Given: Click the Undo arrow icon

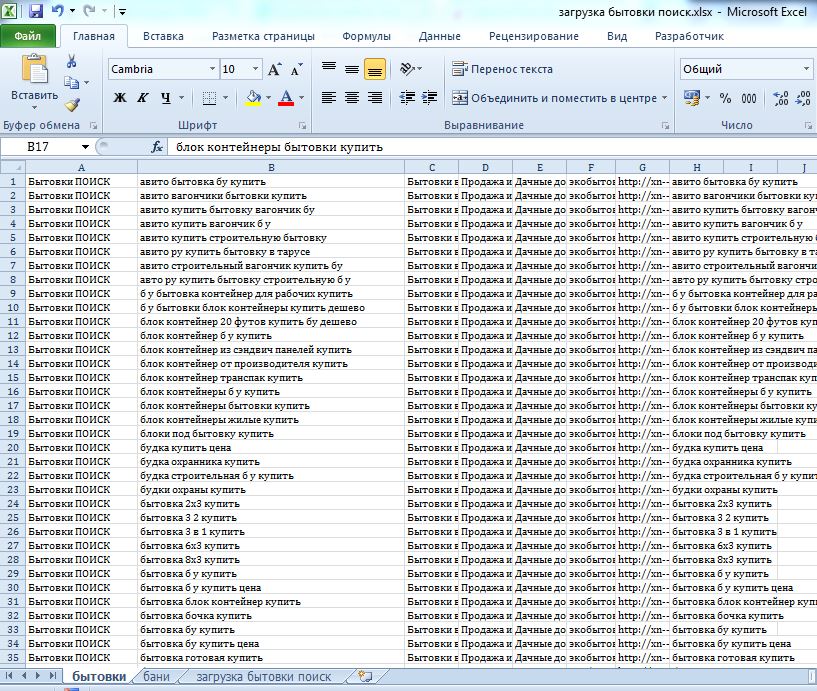Looking at the screenshot, I should click(57, 10).
